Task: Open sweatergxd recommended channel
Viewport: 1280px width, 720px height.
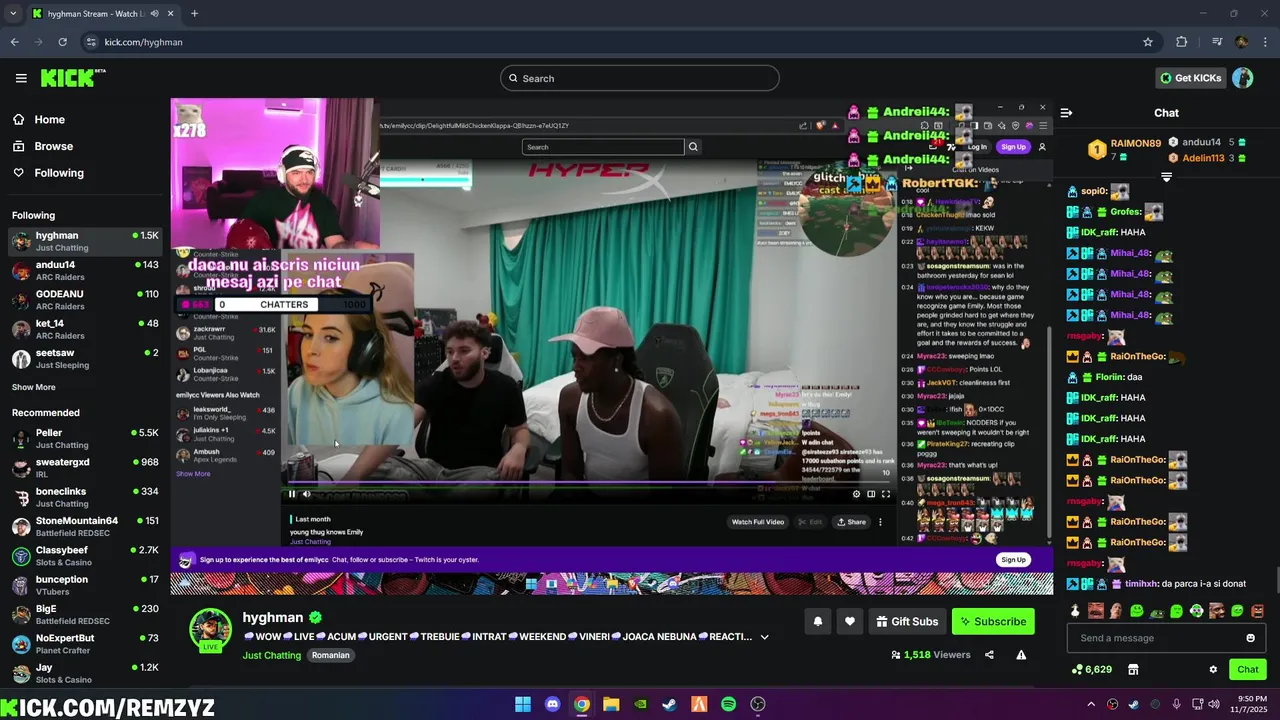Action: coord(84,468)
